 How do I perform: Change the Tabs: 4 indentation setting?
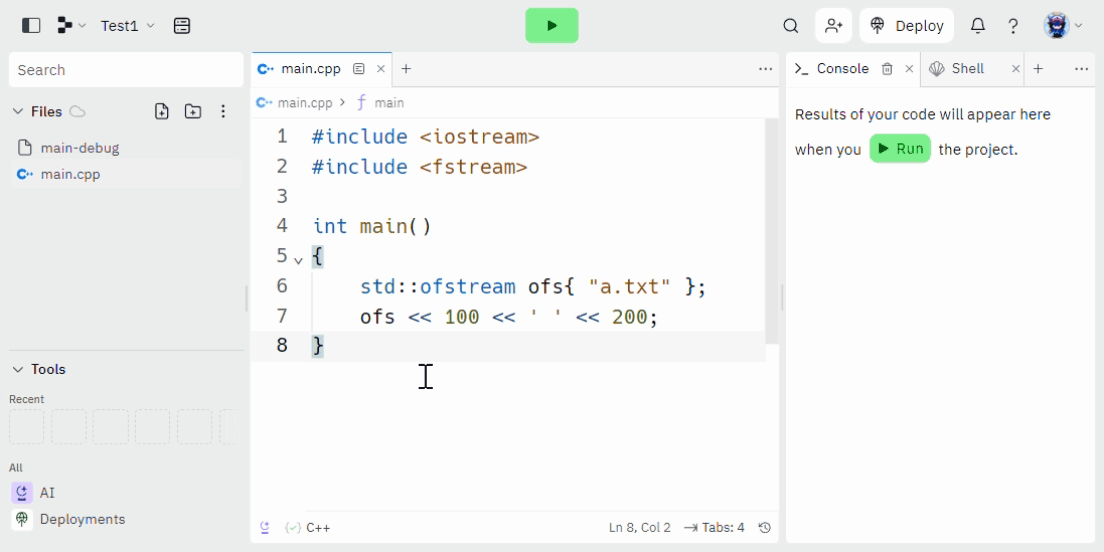click(x=714, y=527)
